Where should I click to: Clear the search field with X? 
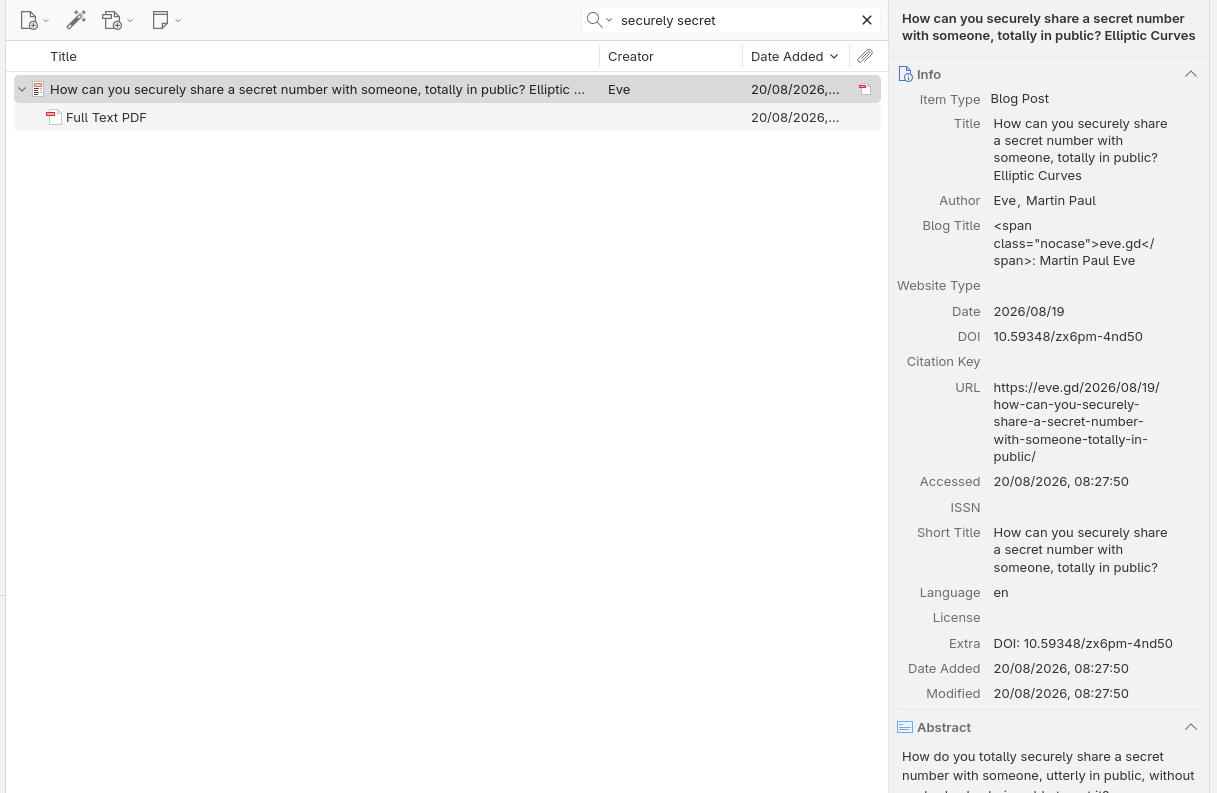(x=867, y=20)
